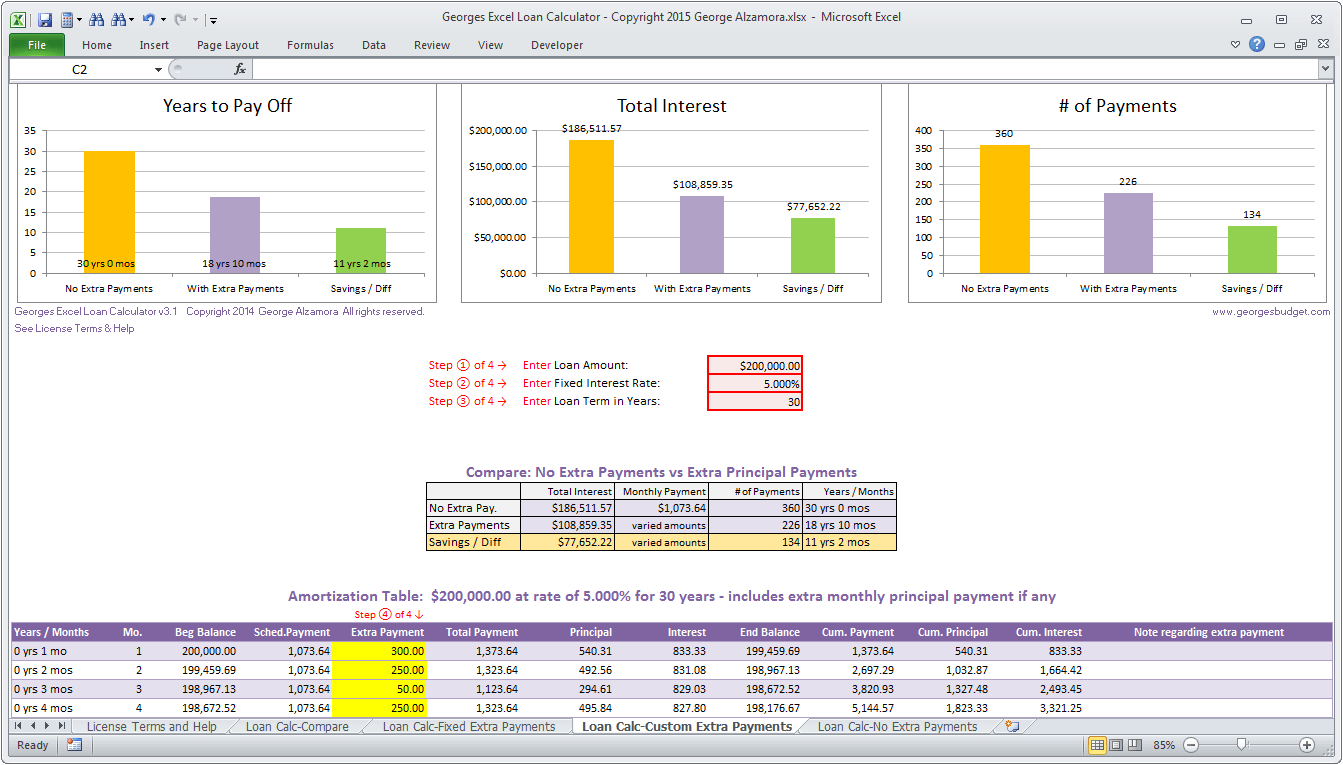
Task: Click the Undo arrow icon
Action: tap(148, 19)
